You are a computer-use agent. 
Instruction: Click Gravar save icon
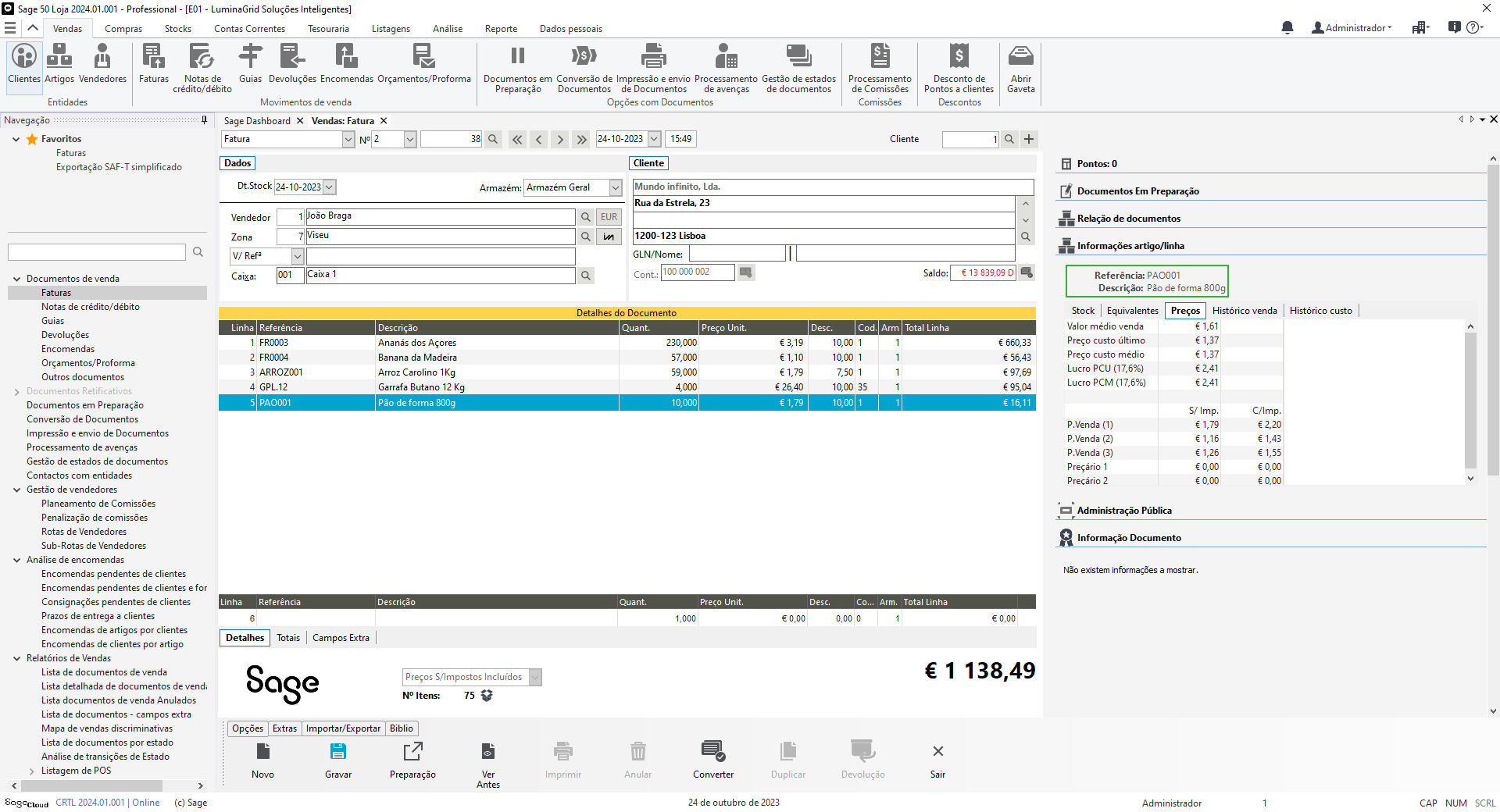(338, 760)
